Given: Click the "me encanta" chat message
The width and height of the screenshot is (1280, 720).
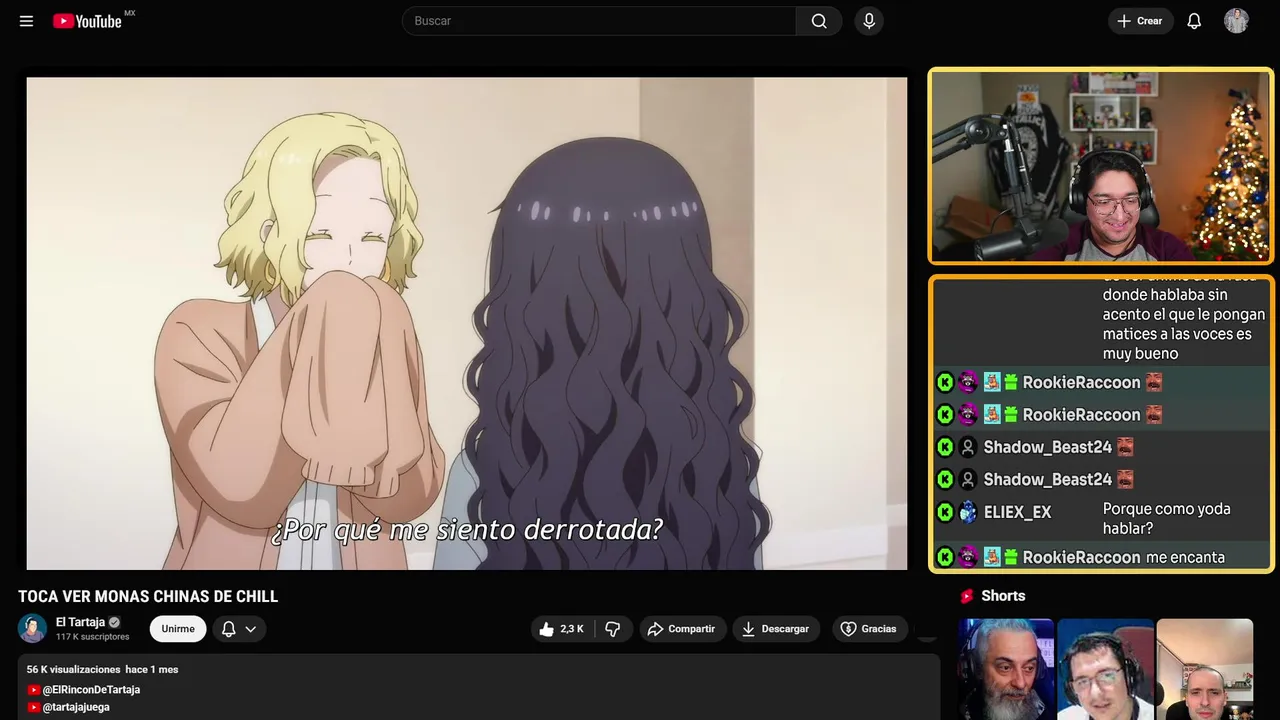Looking at the screenshot, I should point(1185,557).
